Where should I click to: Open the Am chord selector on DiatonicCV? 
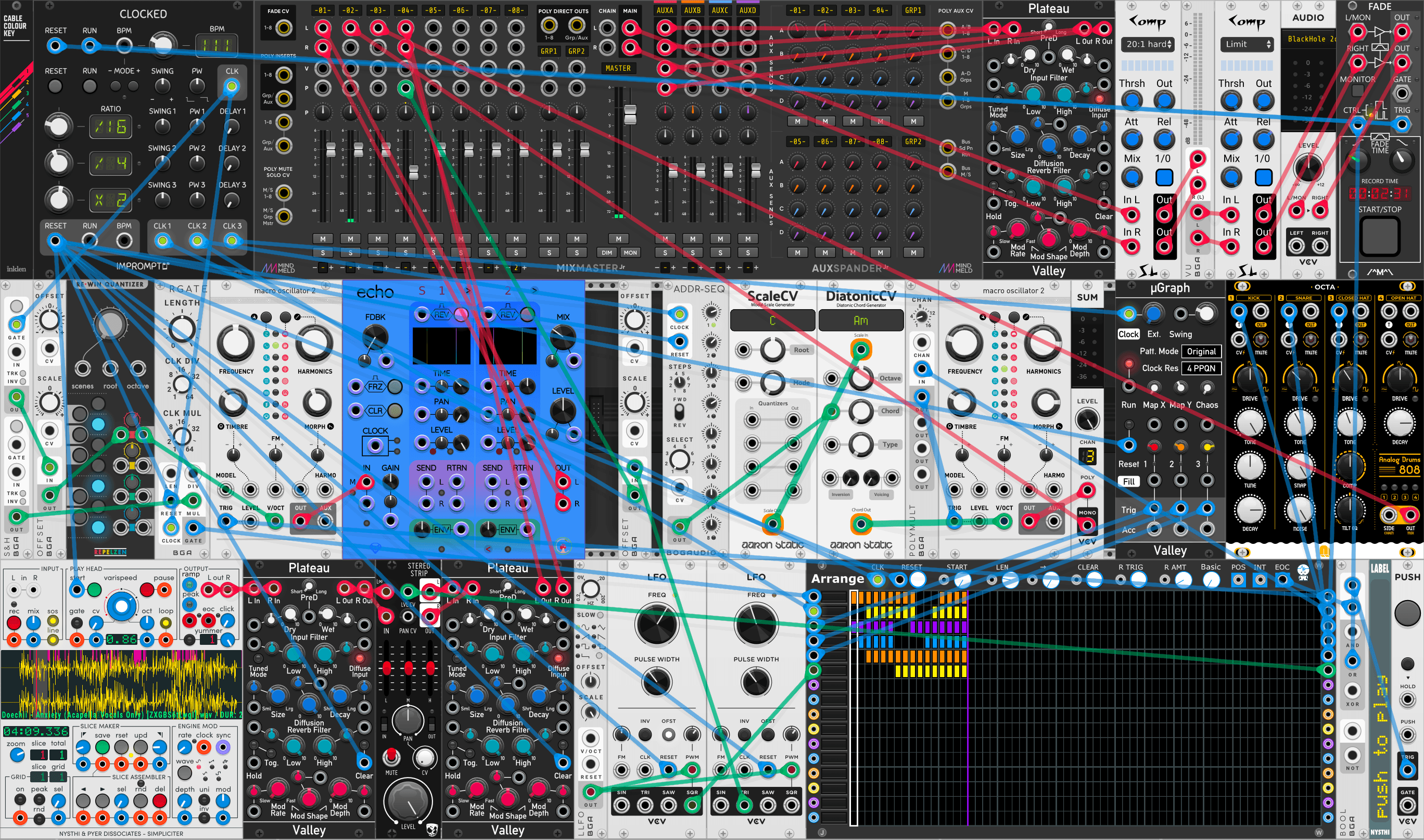(x=860, y=321)
